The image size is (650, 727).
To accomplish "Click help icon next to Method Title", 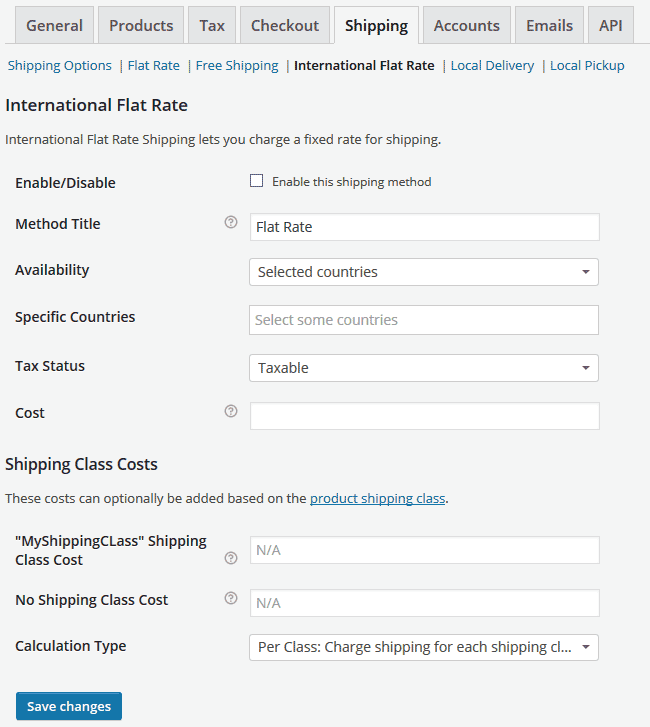I will point(231,223).
